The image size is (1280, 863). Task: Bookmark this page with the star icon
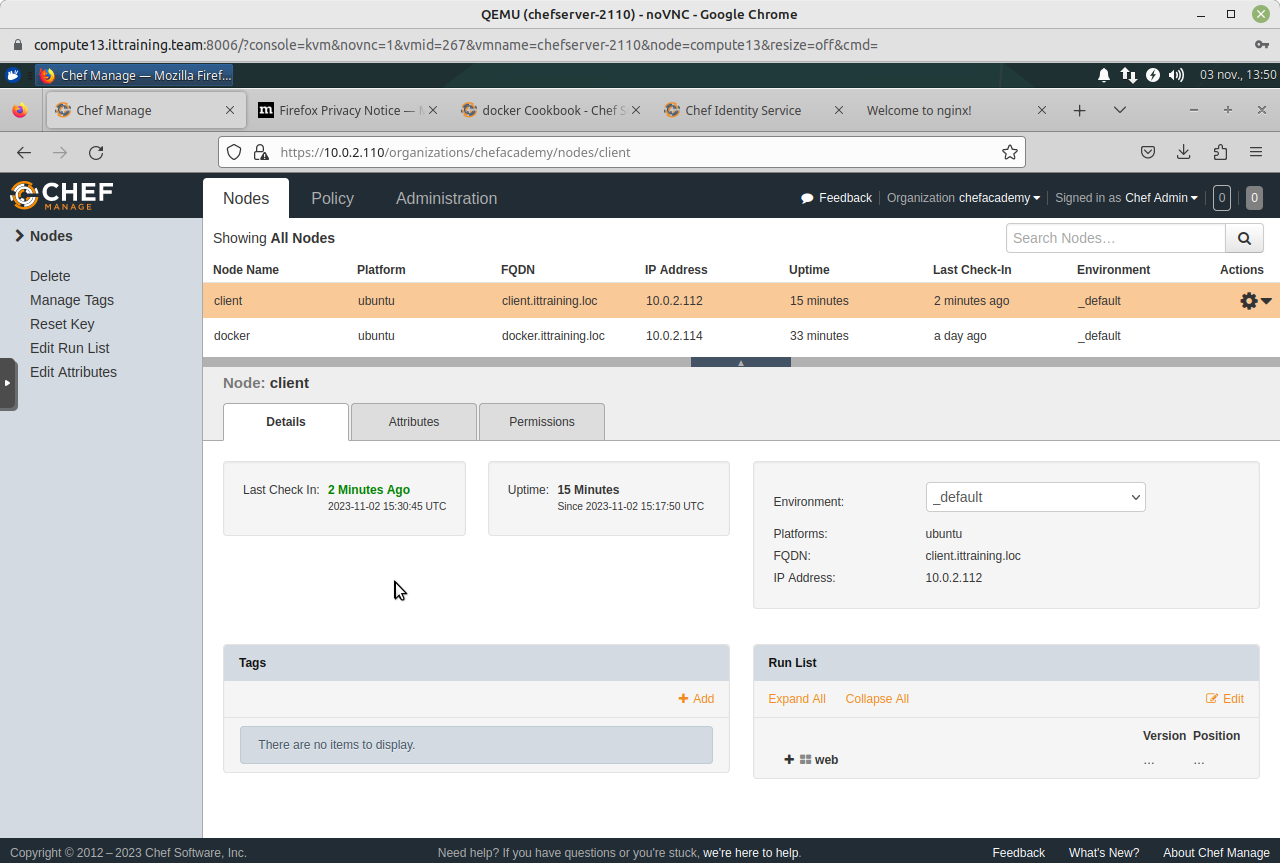1009,152
